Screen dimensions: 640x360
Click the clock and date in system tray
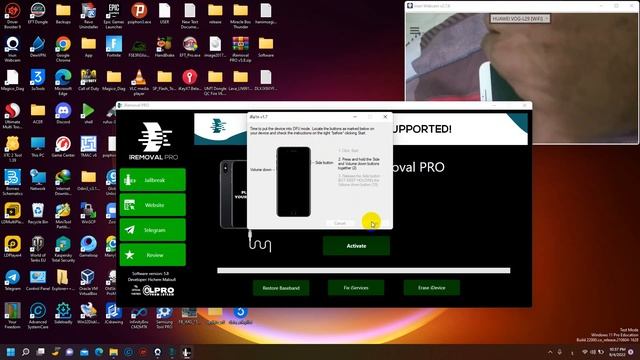(617, 352)
